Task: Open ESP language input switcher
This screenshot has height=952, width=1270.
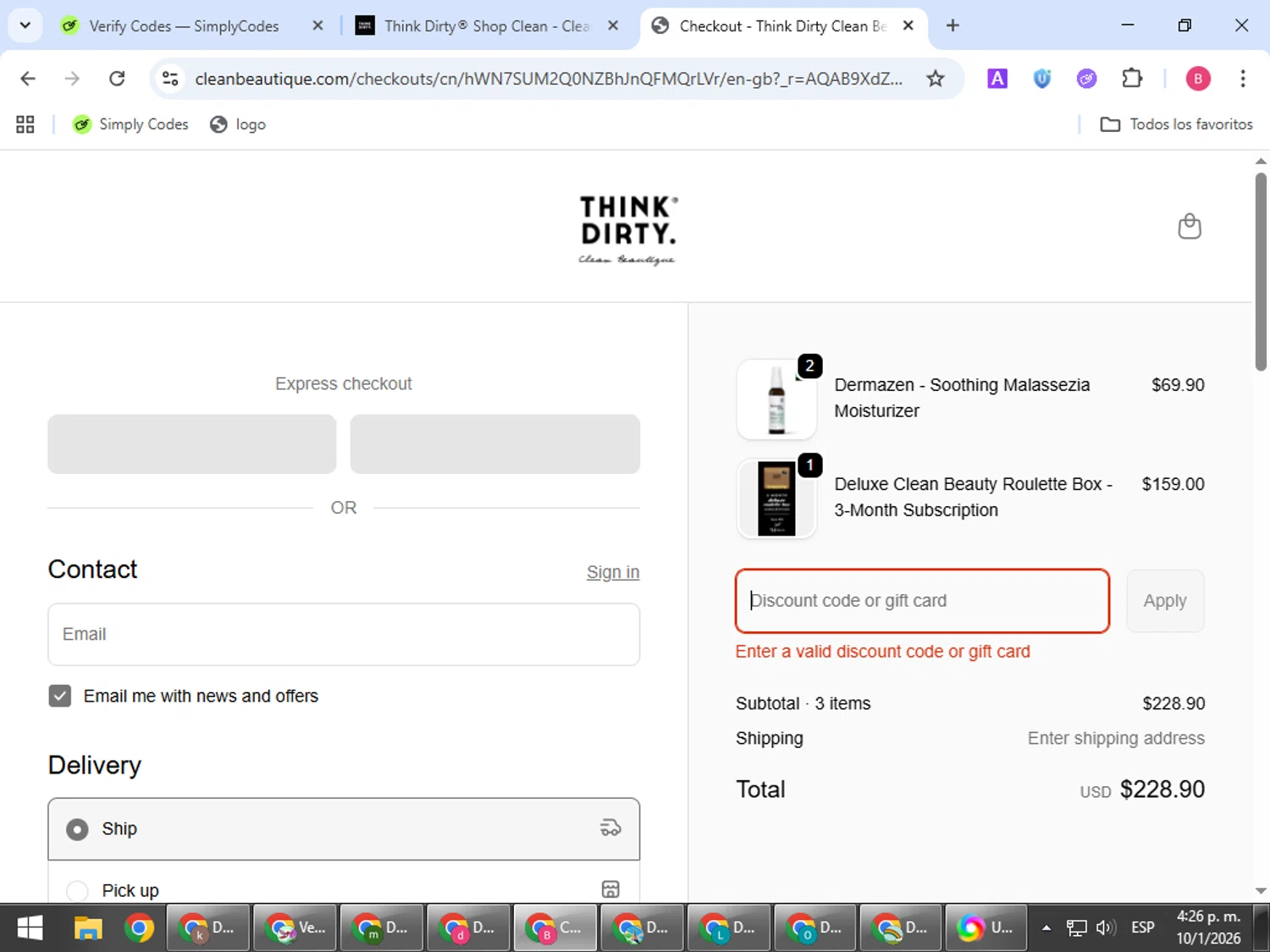Action: pyautogui.click(x=1143, y=928)
